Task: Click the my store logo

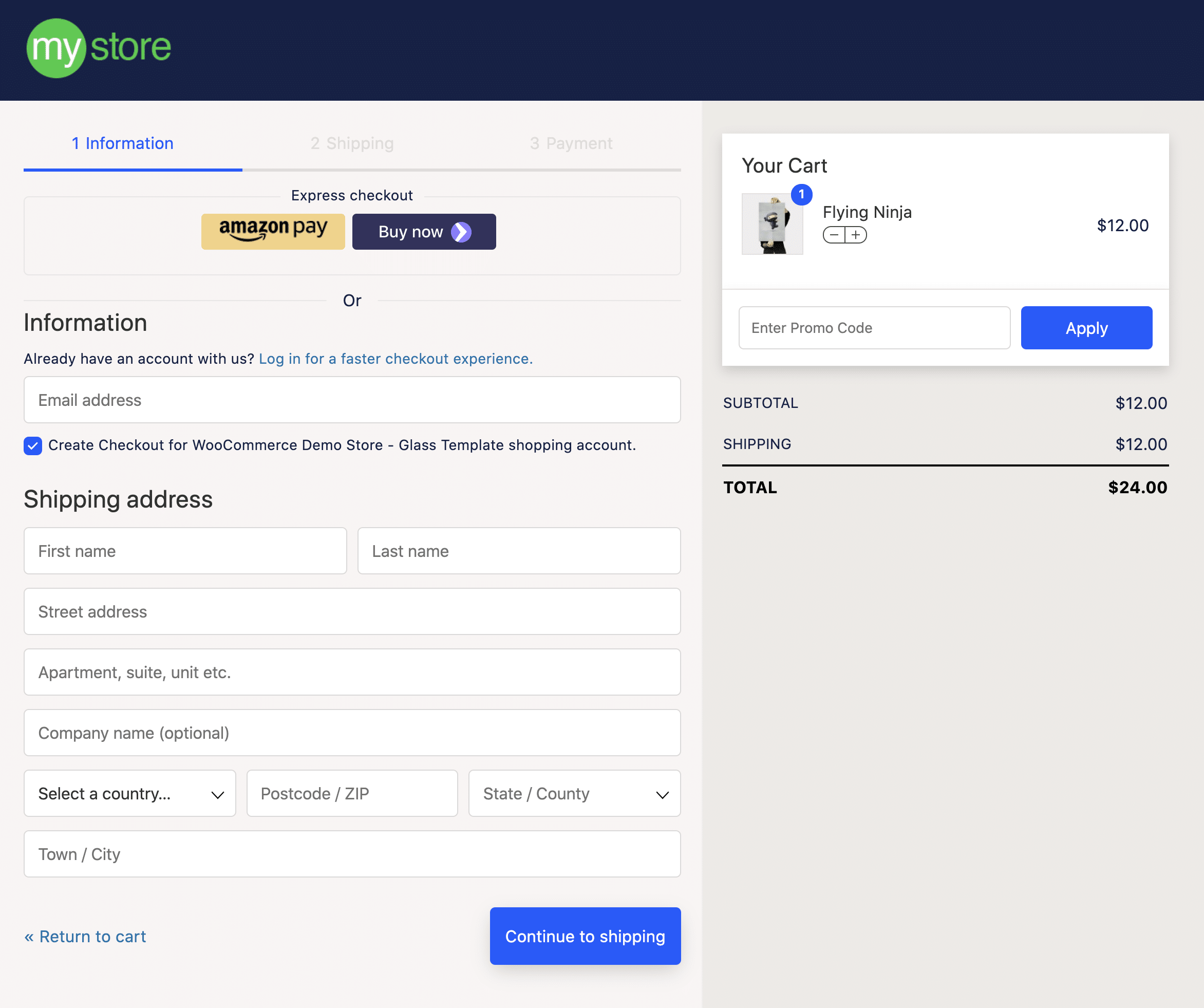Action: 99,48
